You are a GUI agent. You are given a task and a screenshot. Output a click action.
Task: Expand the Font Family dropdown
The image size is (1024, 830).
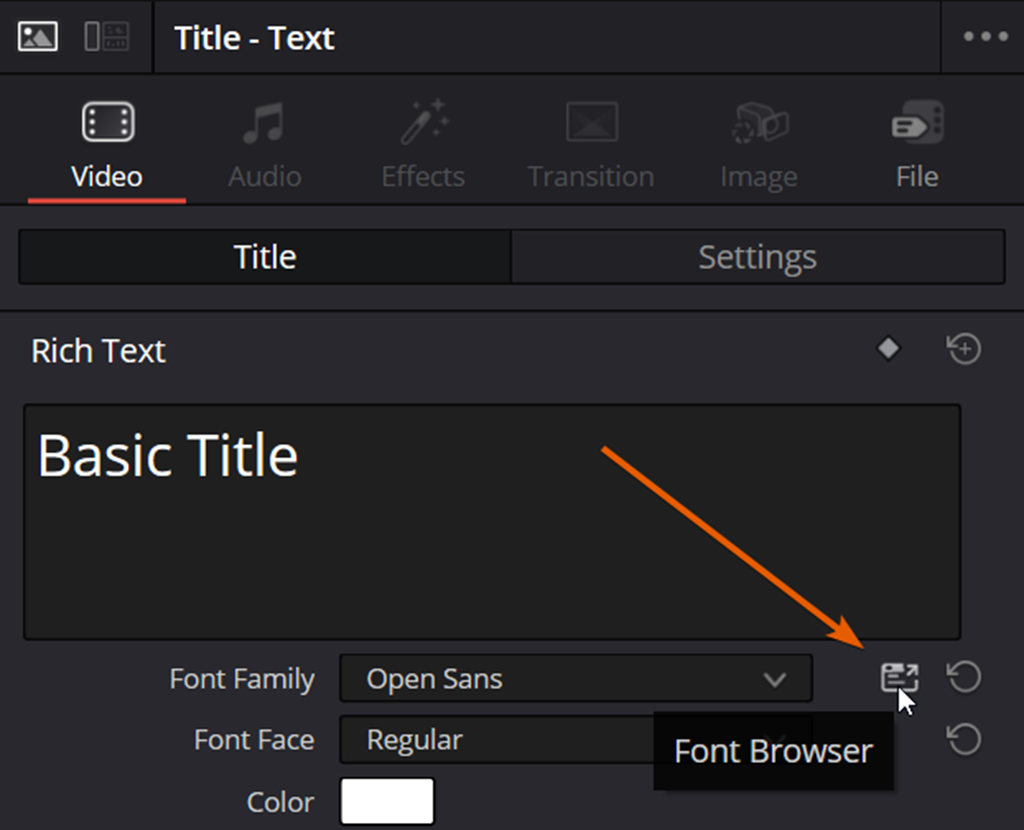click(x=575, y=679)
